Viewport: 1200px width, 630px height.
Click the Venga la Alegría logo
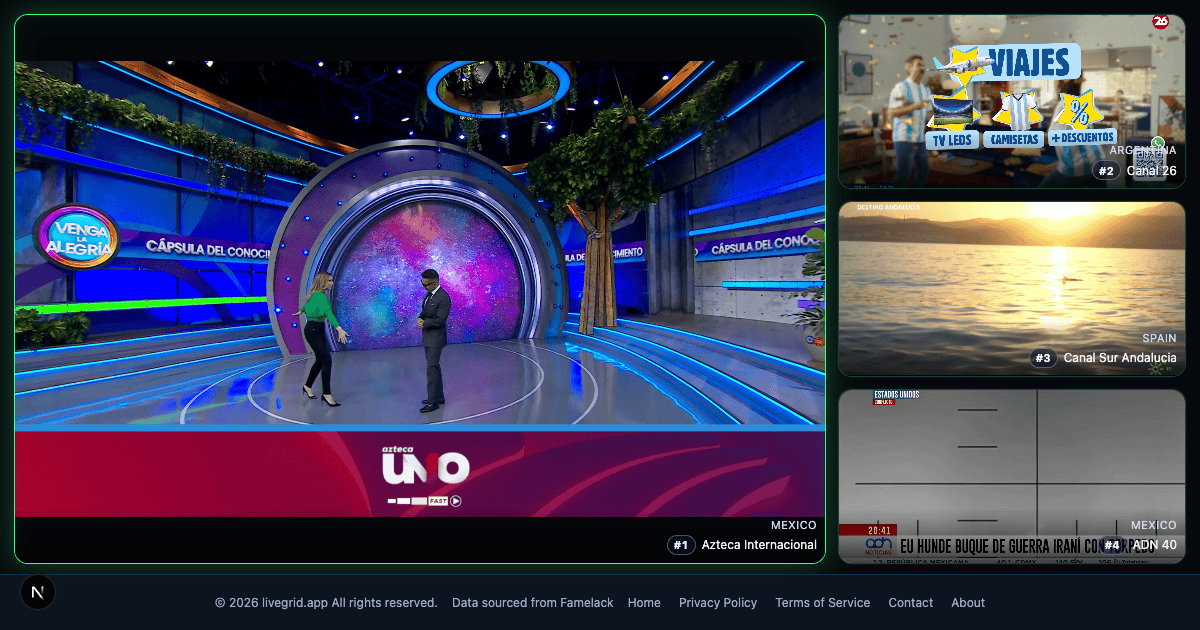pos(76,237)
